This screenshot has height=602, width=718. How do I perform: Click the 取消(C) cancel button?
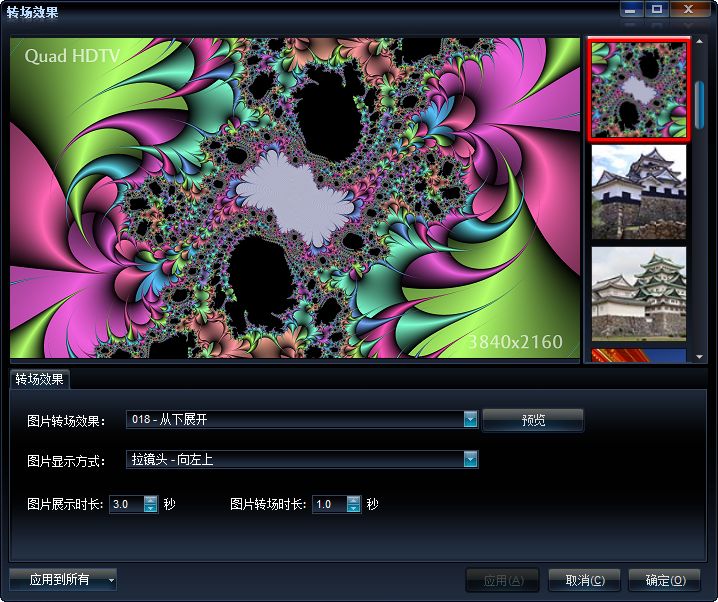[585, 580]
